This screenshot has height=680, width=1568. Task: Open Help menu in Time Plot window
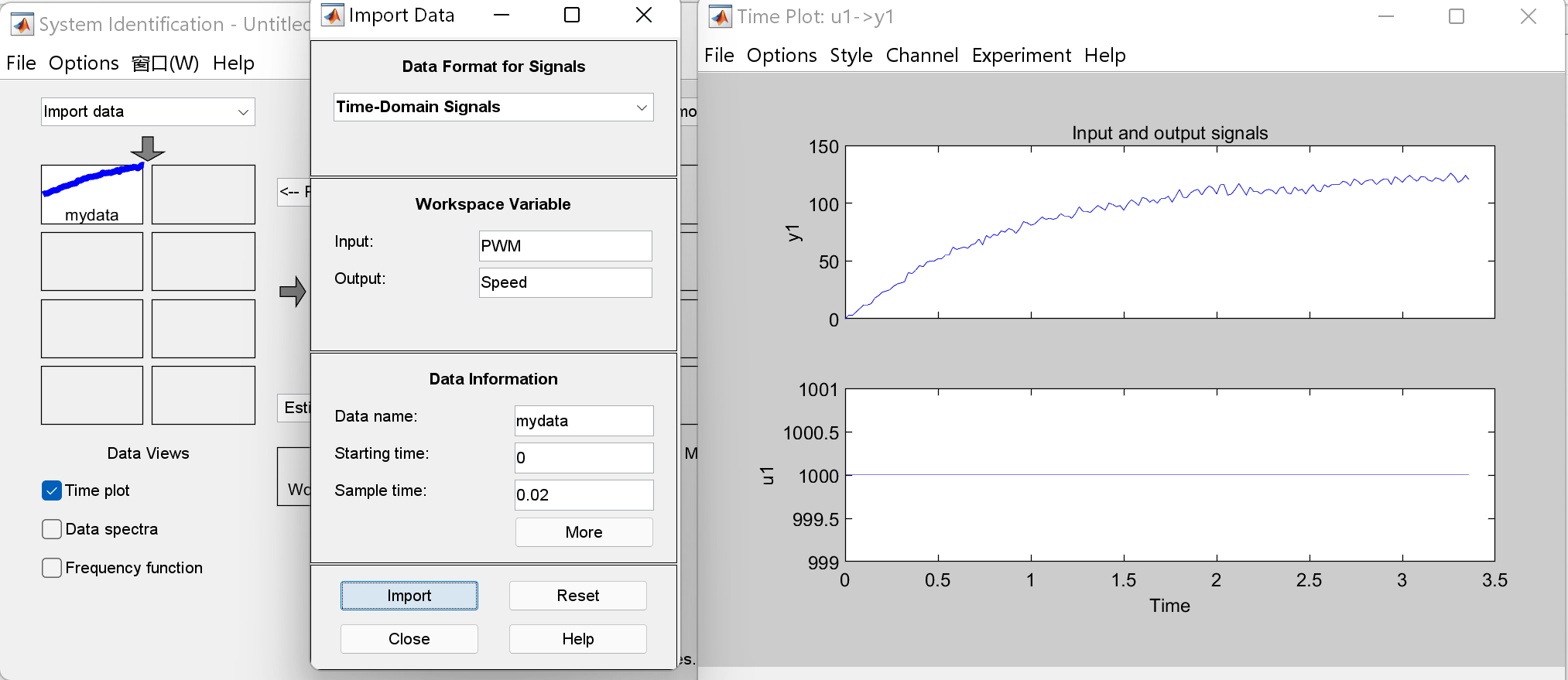pyautogui.click(x=1105, y=56)
